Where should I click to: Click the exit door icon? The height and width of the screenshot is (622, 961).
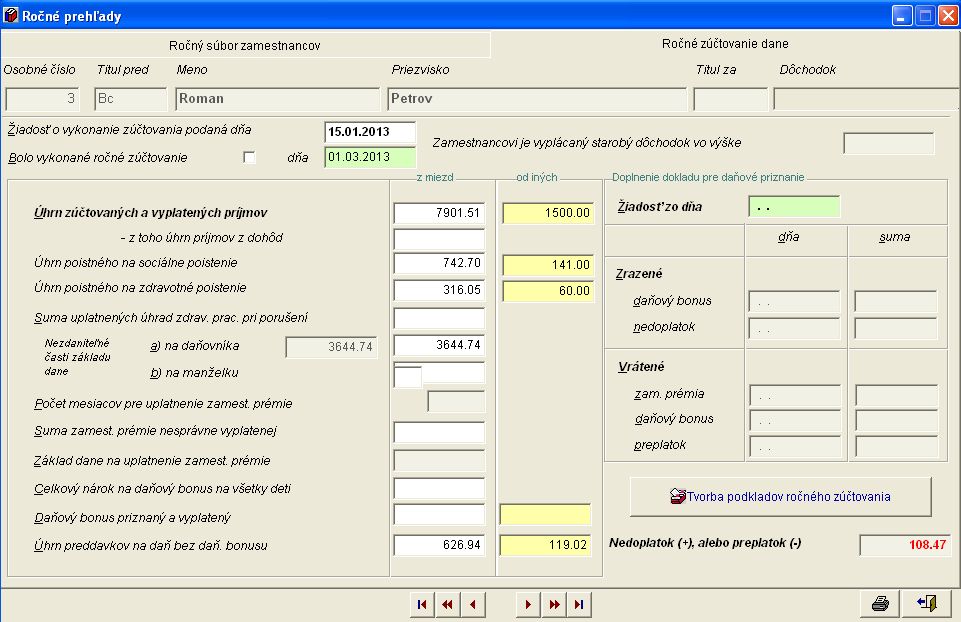click(926, 603)
